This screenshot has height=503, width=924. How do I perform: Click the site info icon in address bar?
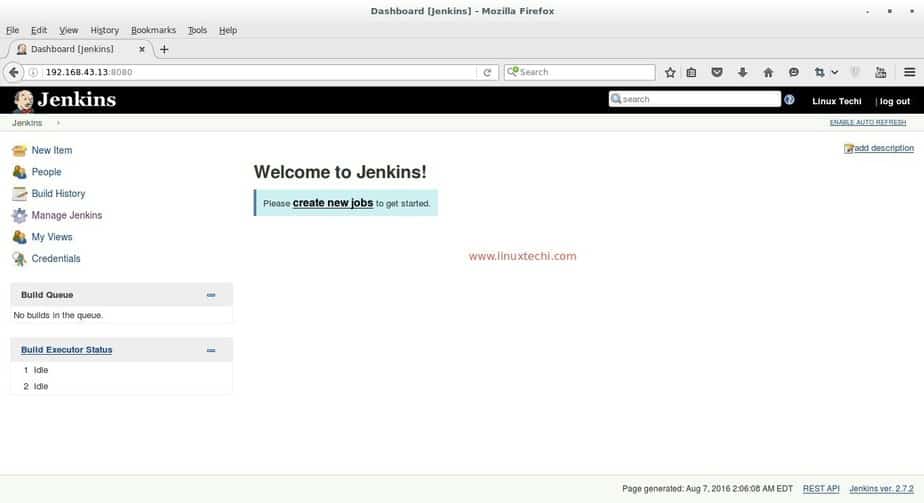point(33,72)
